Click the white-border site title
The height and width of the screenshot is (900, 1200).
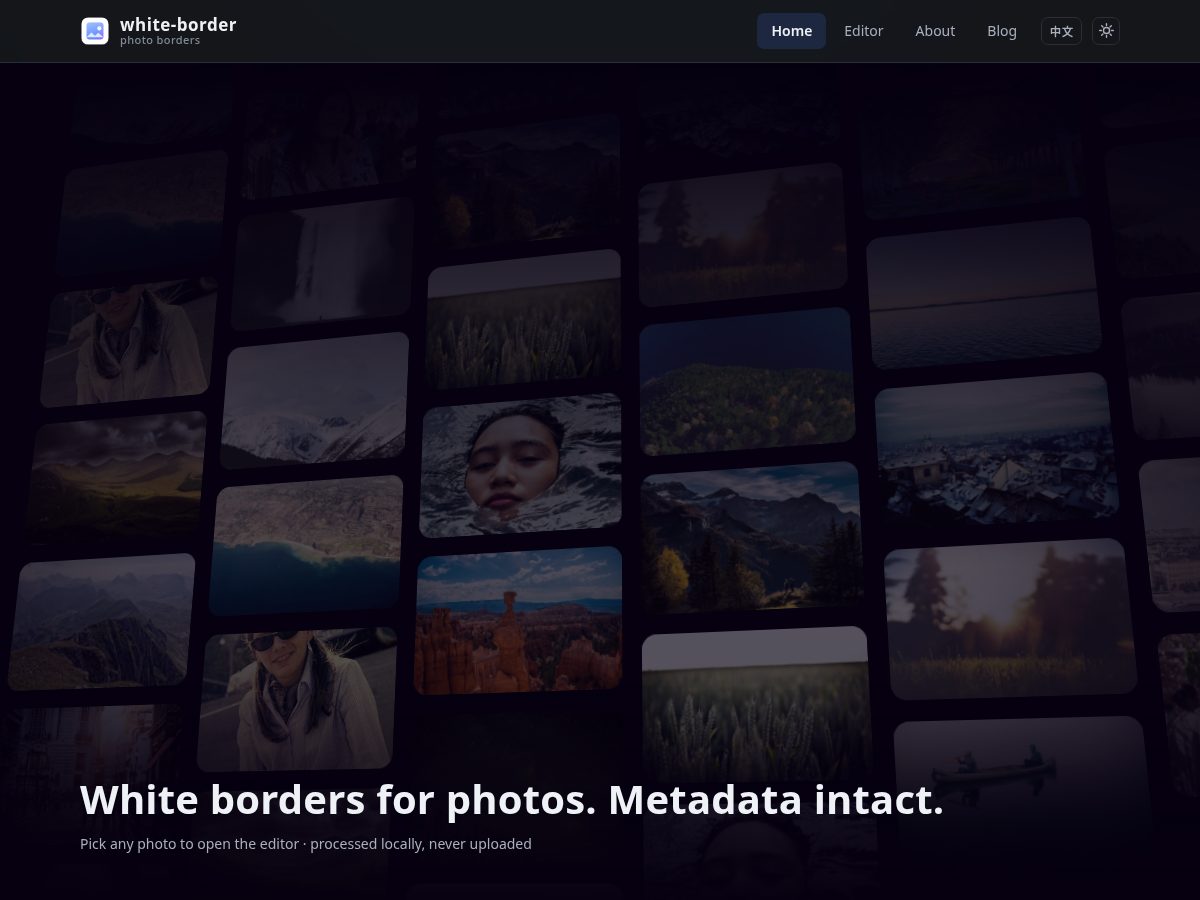click(178, 24)
